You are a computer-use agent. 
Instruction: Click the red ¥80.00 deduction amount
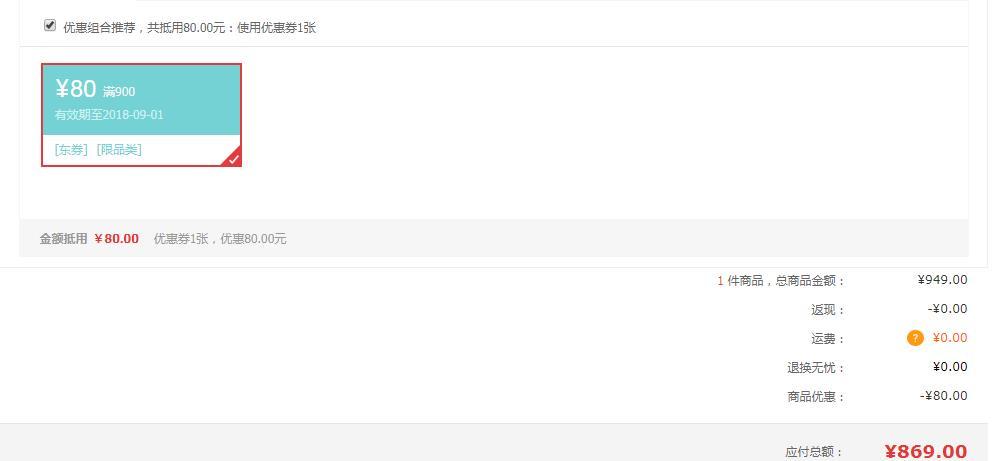tap(116, 239)
